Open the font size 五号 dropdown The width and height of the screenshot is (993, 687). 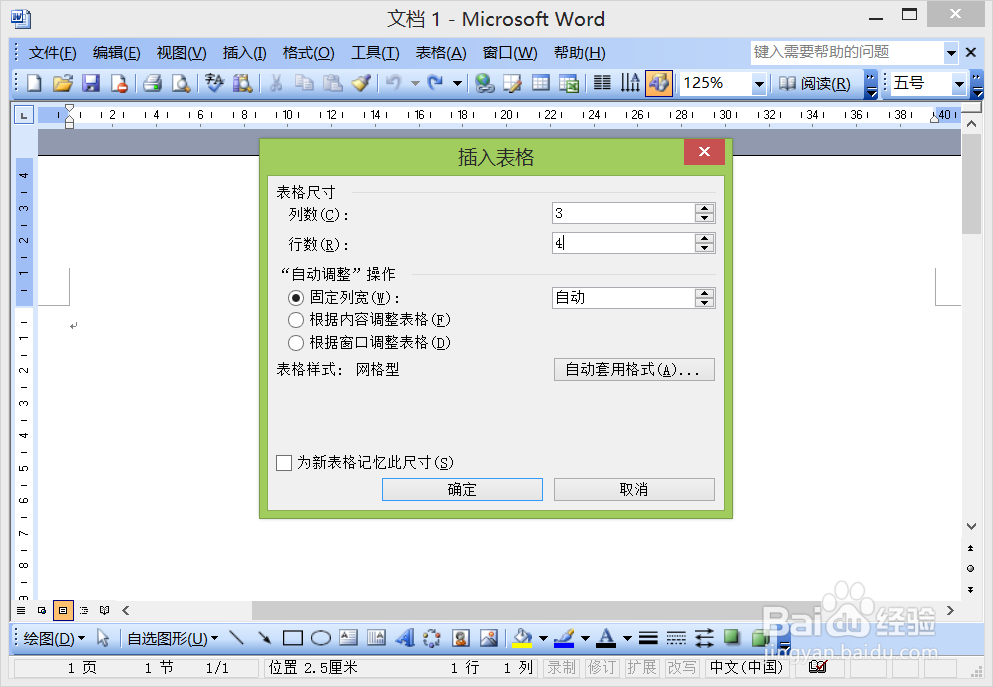tap(959, 84)
